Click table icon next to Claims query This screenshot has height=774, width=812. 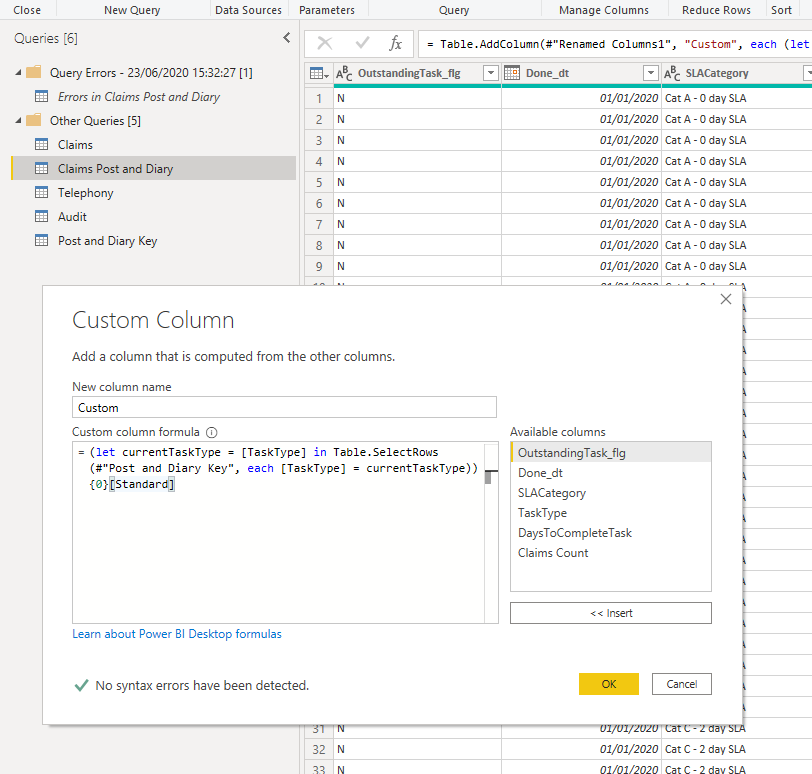click(x=41, y=144)
